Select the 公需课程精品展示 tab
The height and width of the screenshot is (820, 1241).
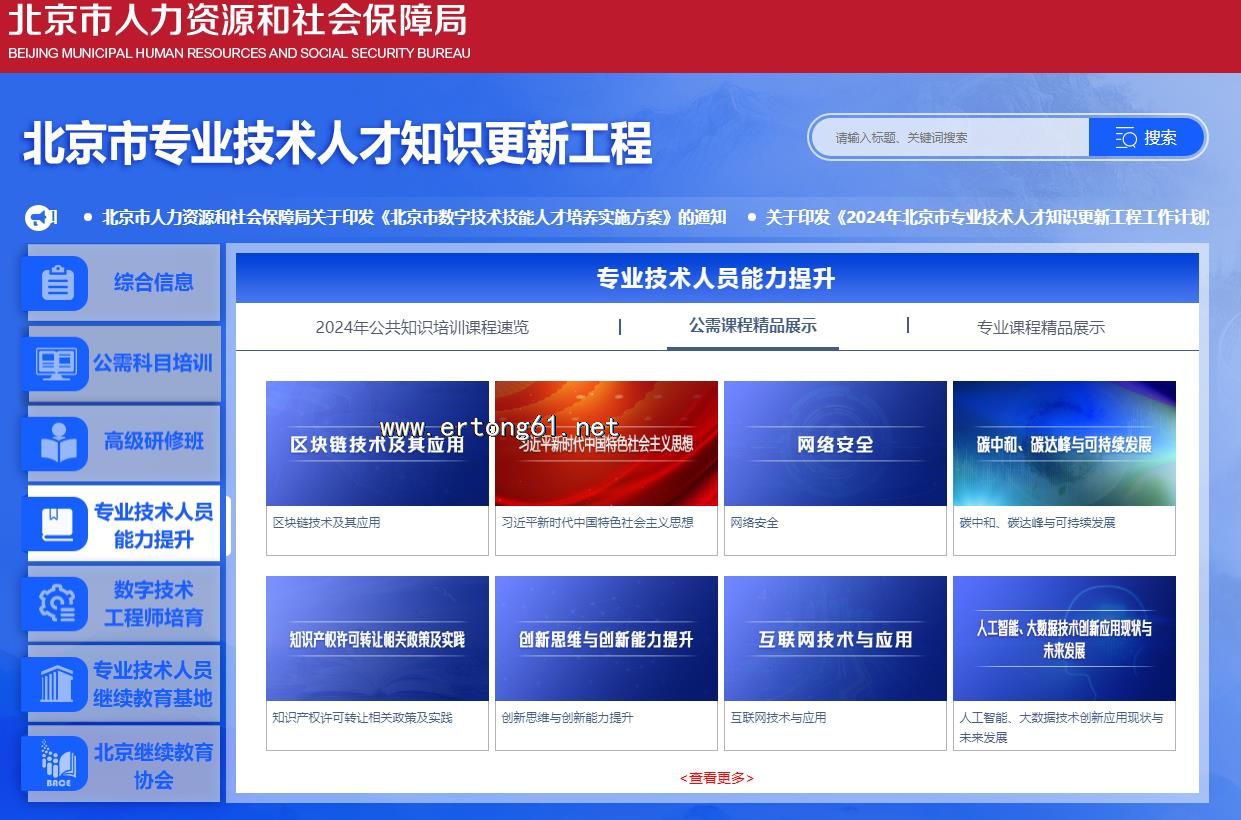[752, 326]
